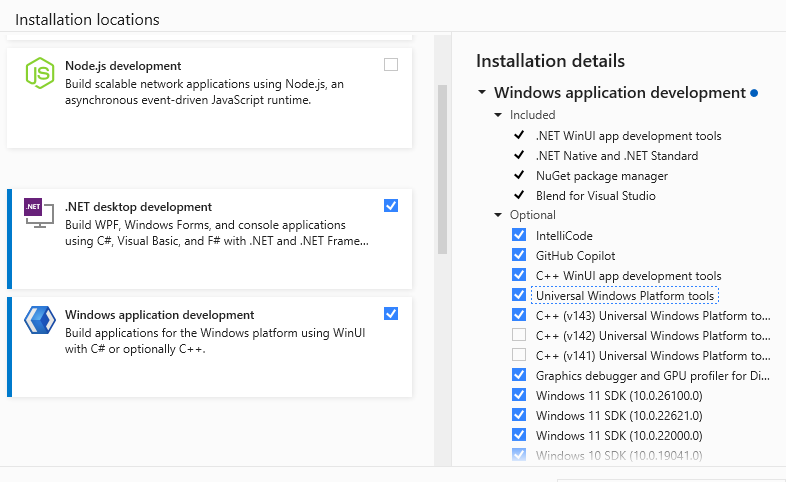Click the workloads list vertical scrollbar

point(442,170)
